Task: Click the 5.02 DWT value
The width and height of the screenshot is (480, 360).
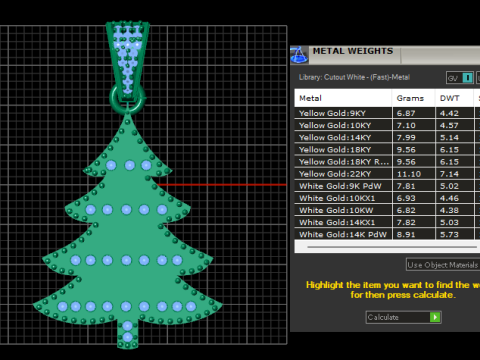Action: pyautogui.click(x=449, y=186)
